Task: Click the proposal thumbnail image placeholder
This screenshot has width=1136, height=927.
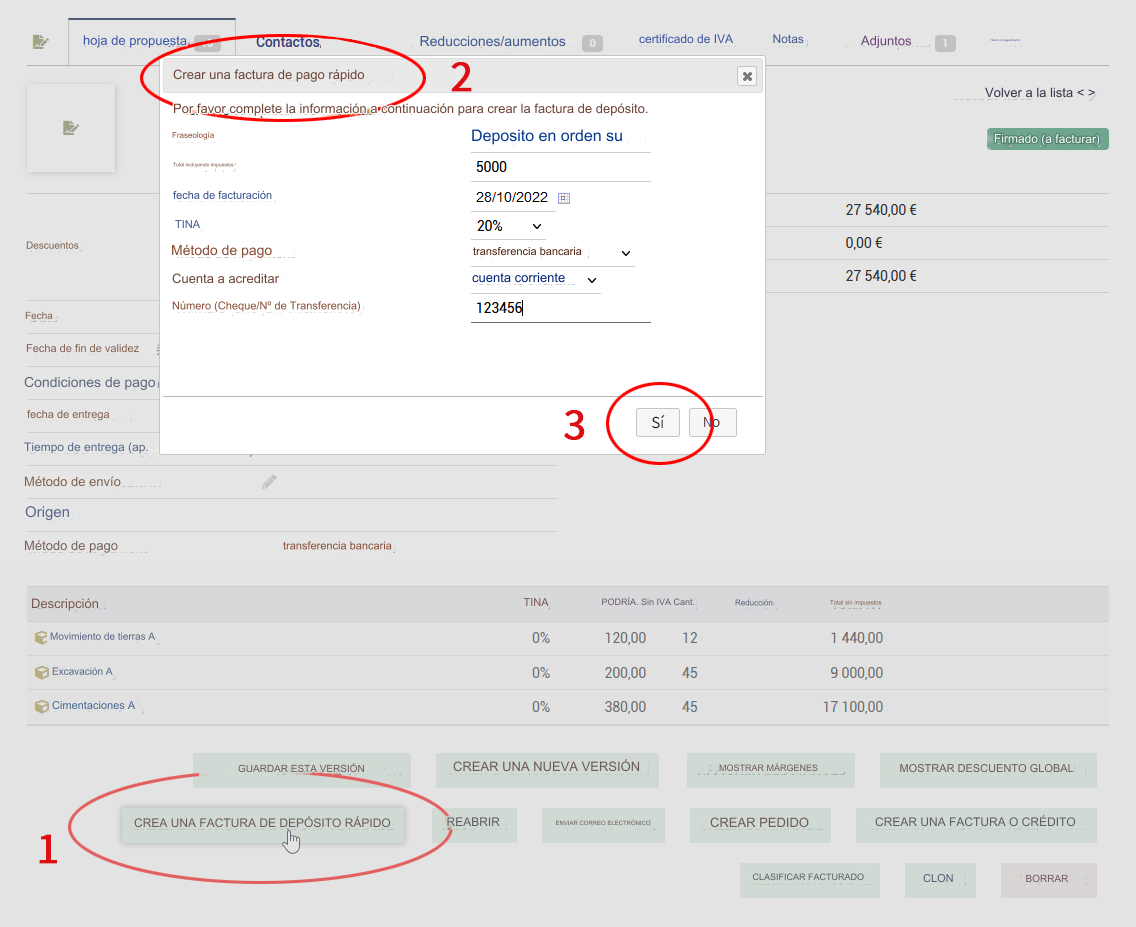Action: (71, 128)
